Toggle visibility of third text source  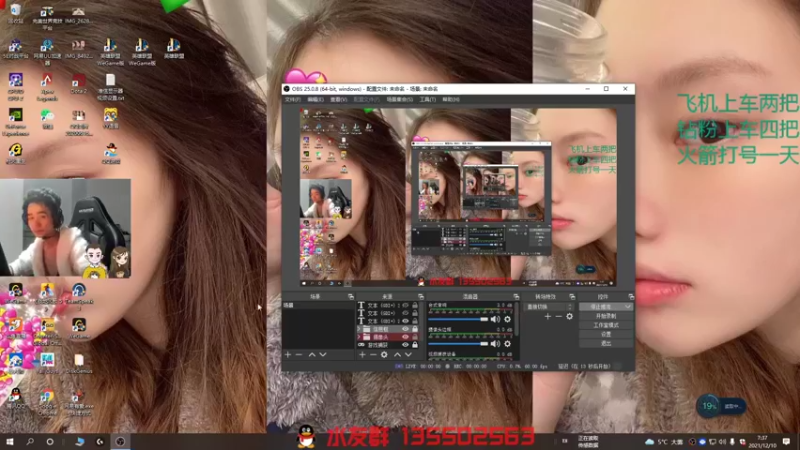405,321
